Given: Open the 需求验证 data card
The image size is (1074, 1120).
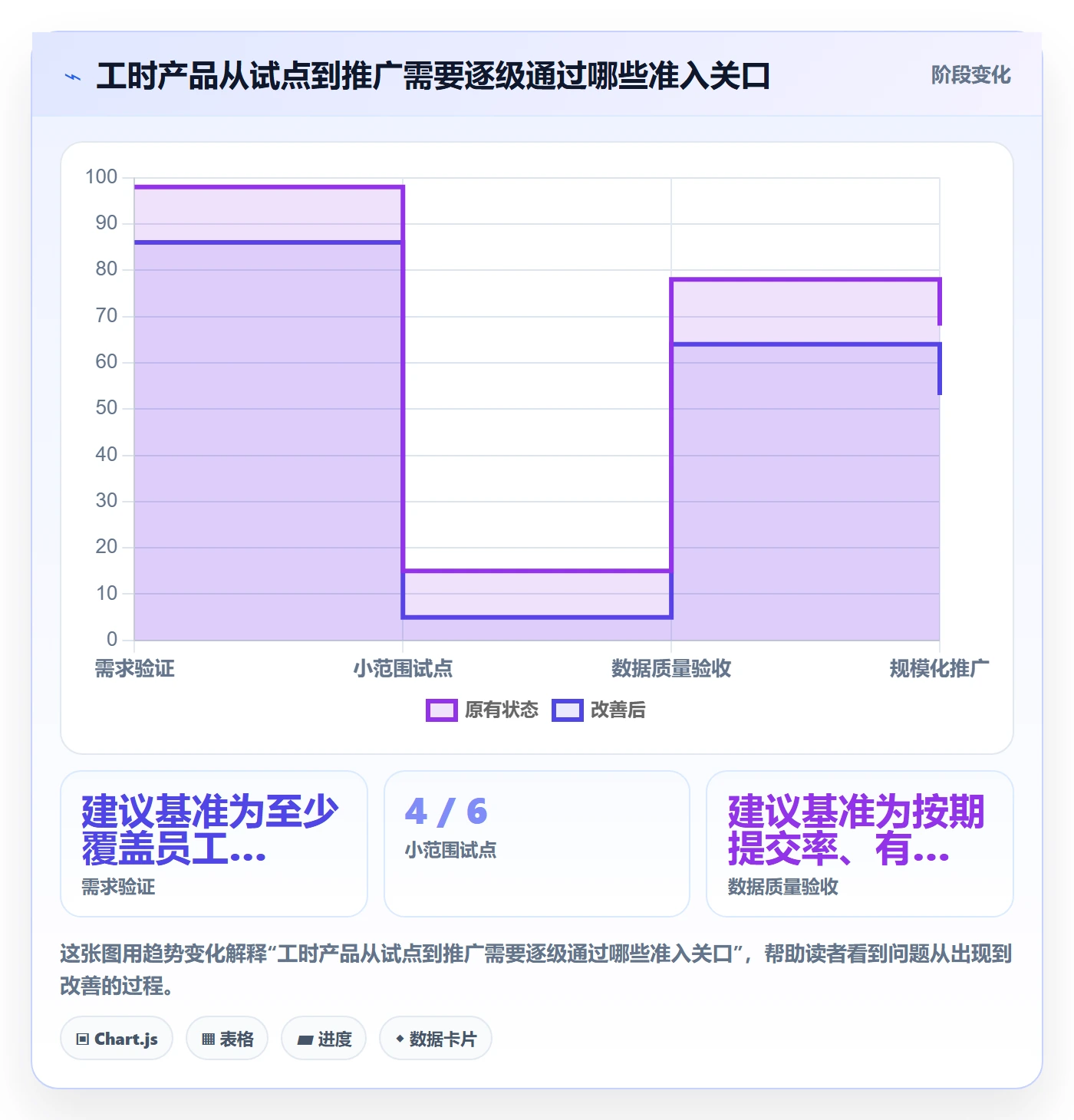Looking at the screenshot, I should click(214, 844).
